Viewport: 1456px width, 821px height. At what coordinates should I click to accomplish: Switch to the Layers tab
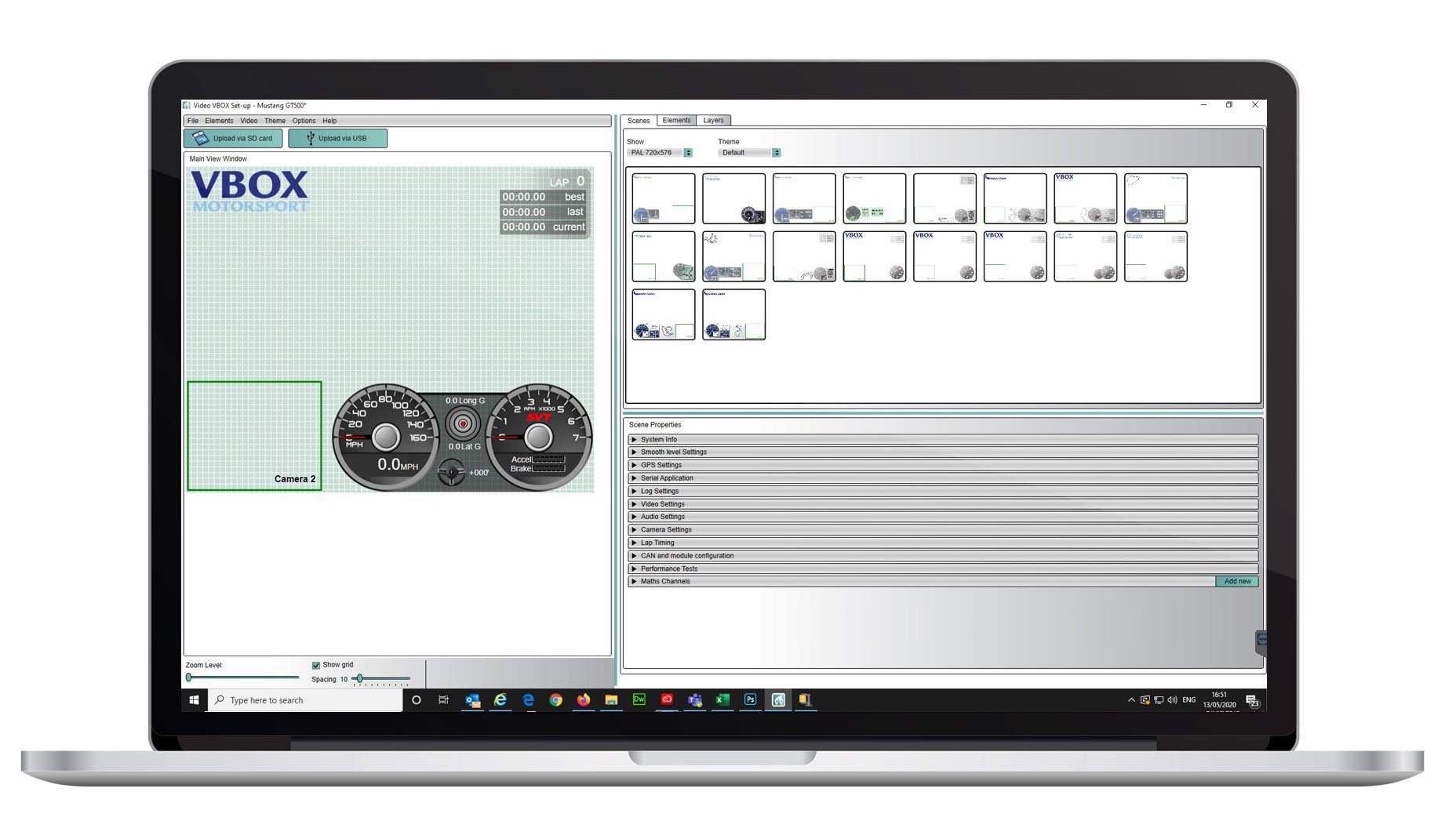pyautogui.click(x=713, y=120)
